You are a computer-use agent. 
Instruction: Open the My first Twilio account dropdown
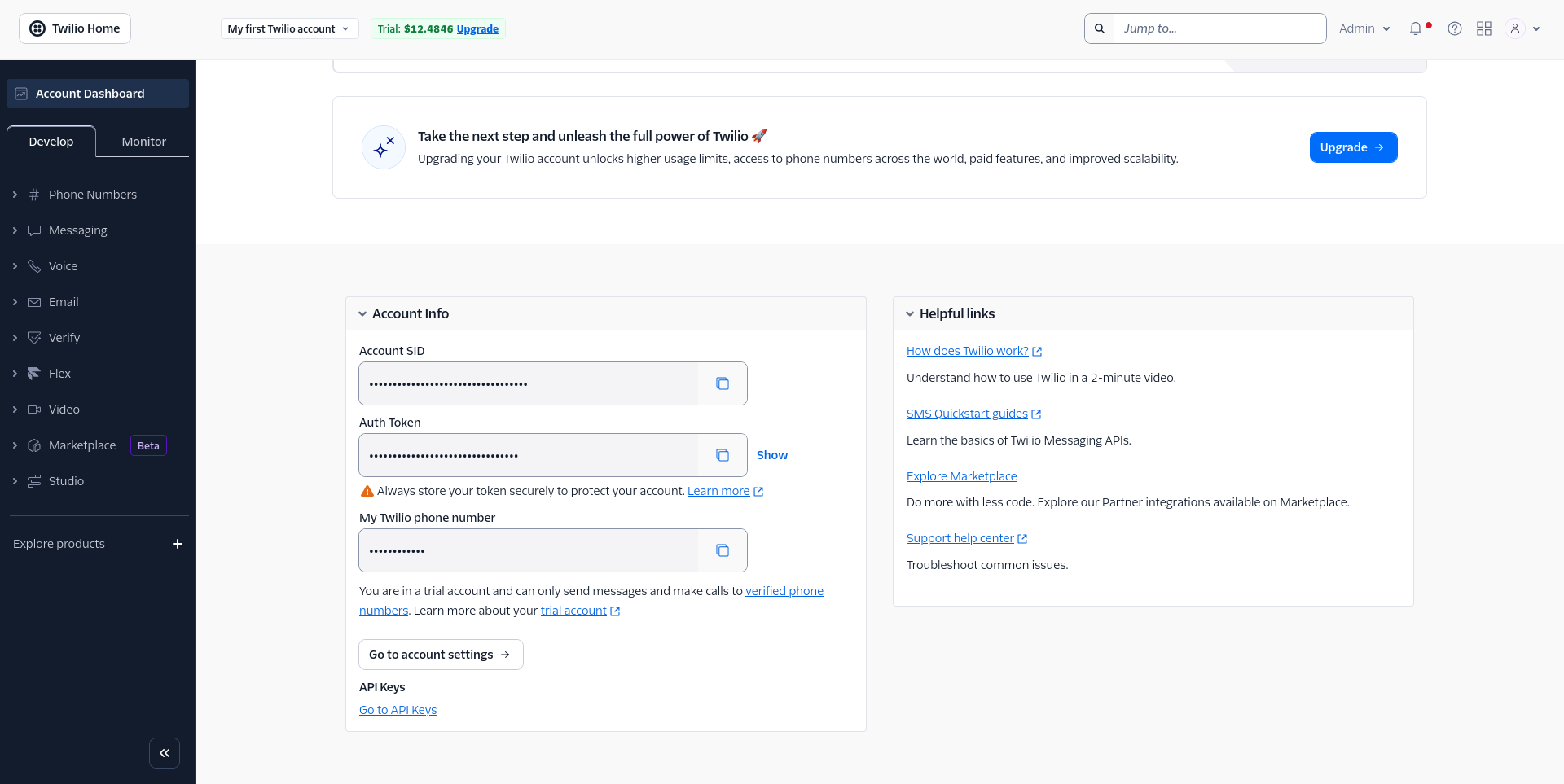(x=288, y=28)
